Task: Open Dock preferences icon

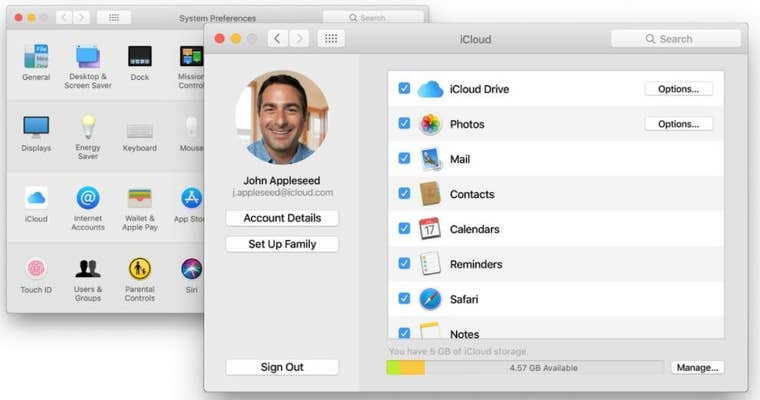Action: coord(140,56)
